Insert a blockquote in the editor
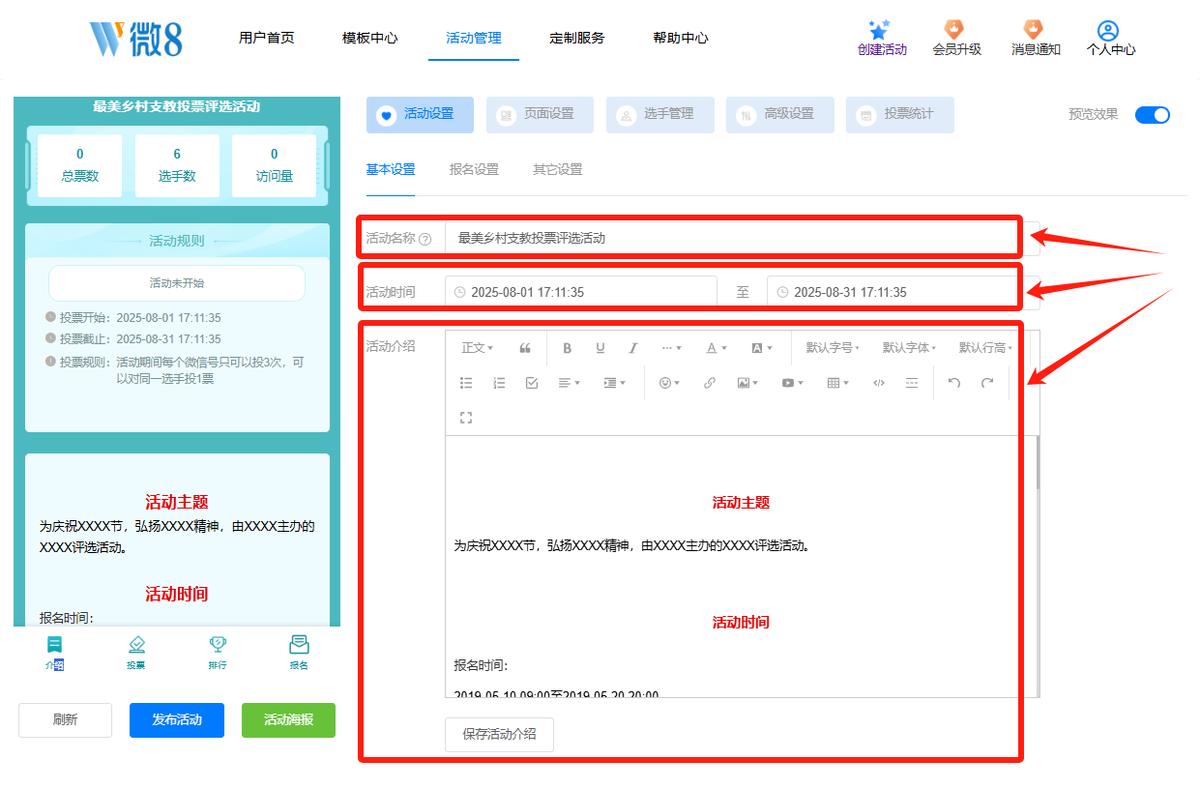The image size is (1200, 787). [525, 348]
